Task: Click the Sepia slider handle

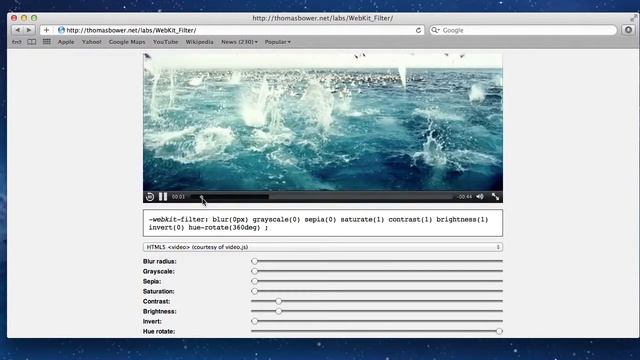Action: pos(254,281)
